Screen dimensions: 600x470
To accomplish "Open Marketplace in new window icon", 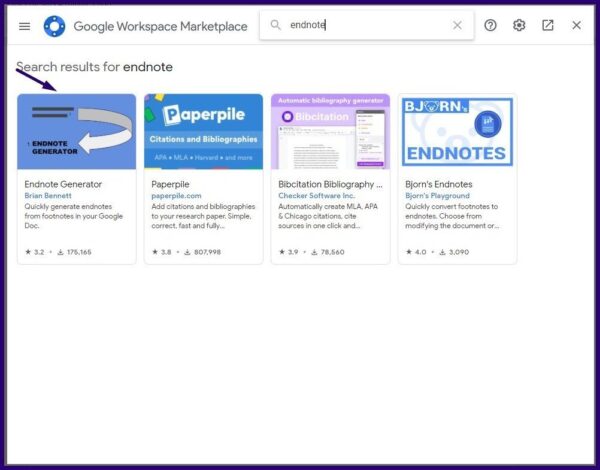I will 548,25.
